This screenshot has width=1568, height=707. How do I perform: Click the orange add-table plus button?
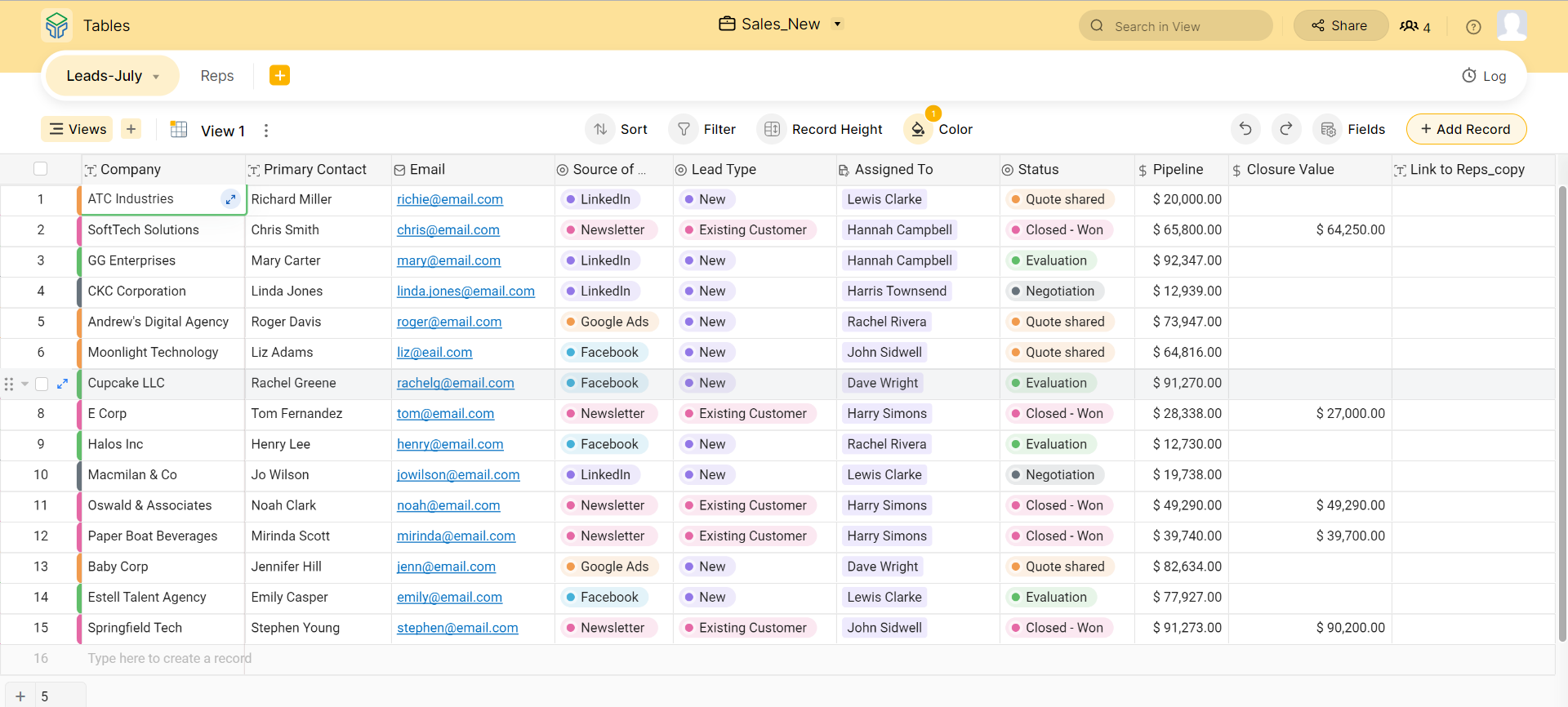coord(279,75)
